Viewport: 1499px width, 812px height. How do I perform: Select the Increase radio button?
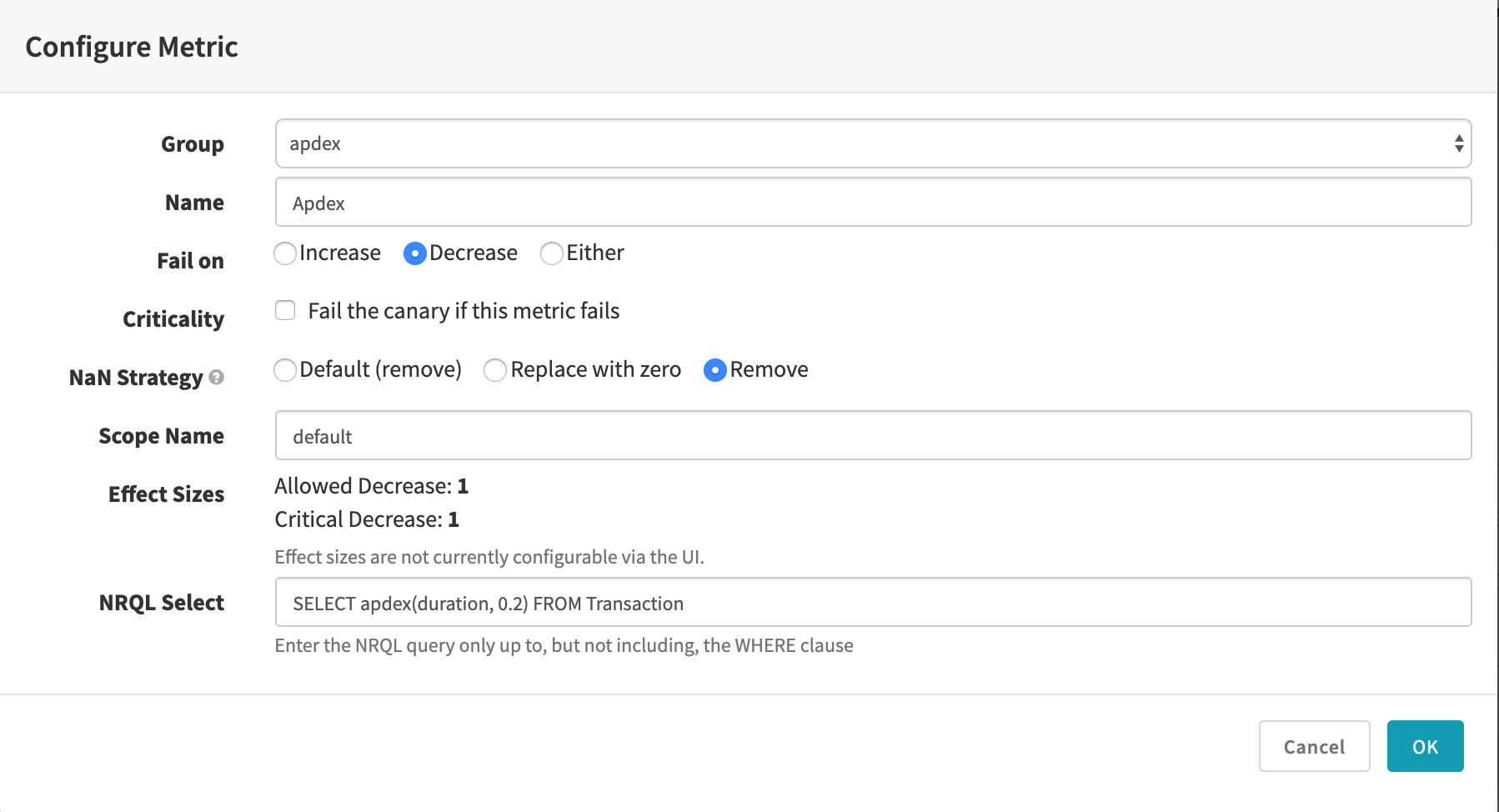285,253
